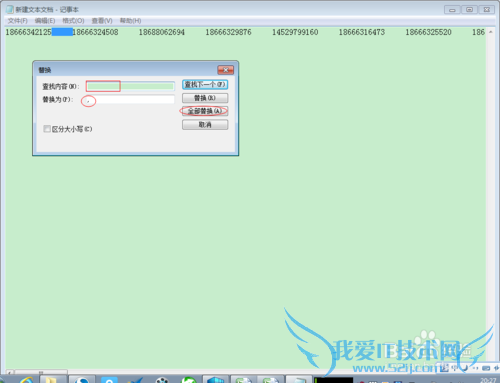This screenshot has width=500, height=383.
Task: Click the 替换(R) button
Action: tap(205, 98)
